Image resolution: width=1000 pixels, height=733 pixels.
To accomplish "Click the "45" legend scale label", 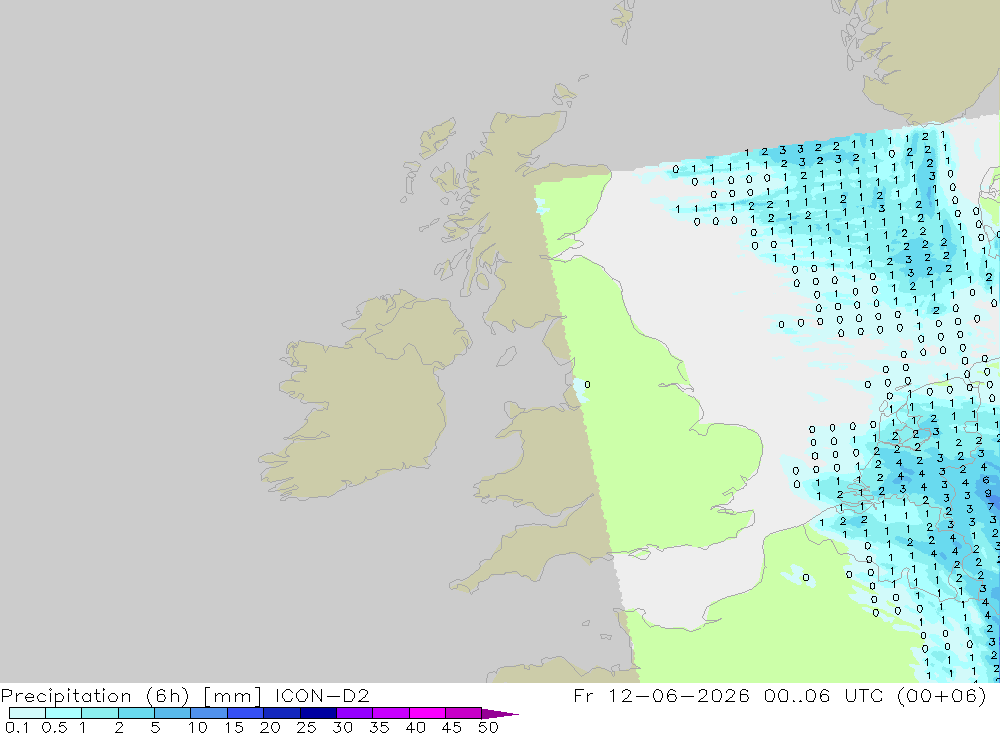I will click(452, 727).
